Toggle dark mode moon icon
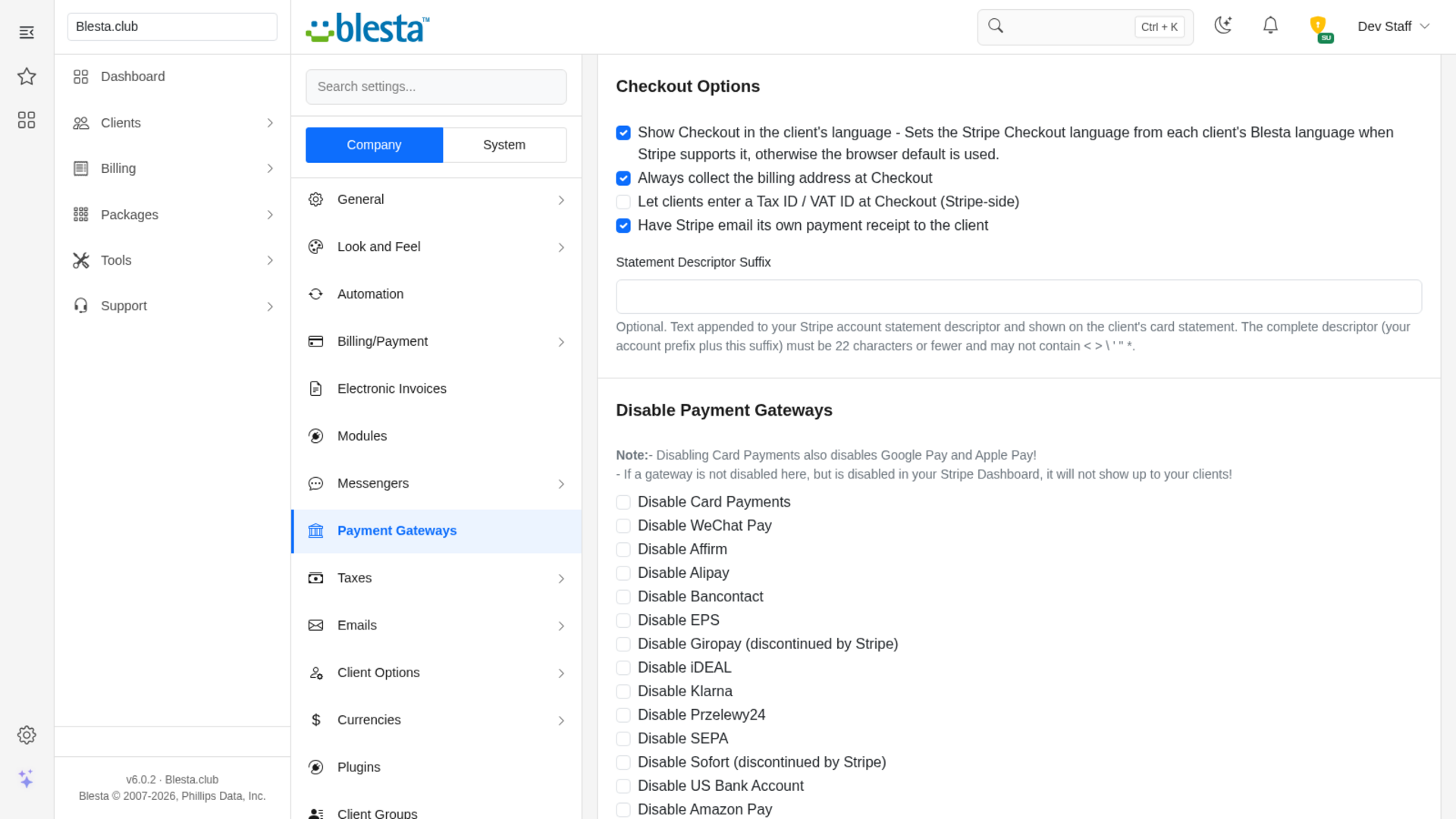This screenshot has width=1456, height=819. click(1222, 25)
